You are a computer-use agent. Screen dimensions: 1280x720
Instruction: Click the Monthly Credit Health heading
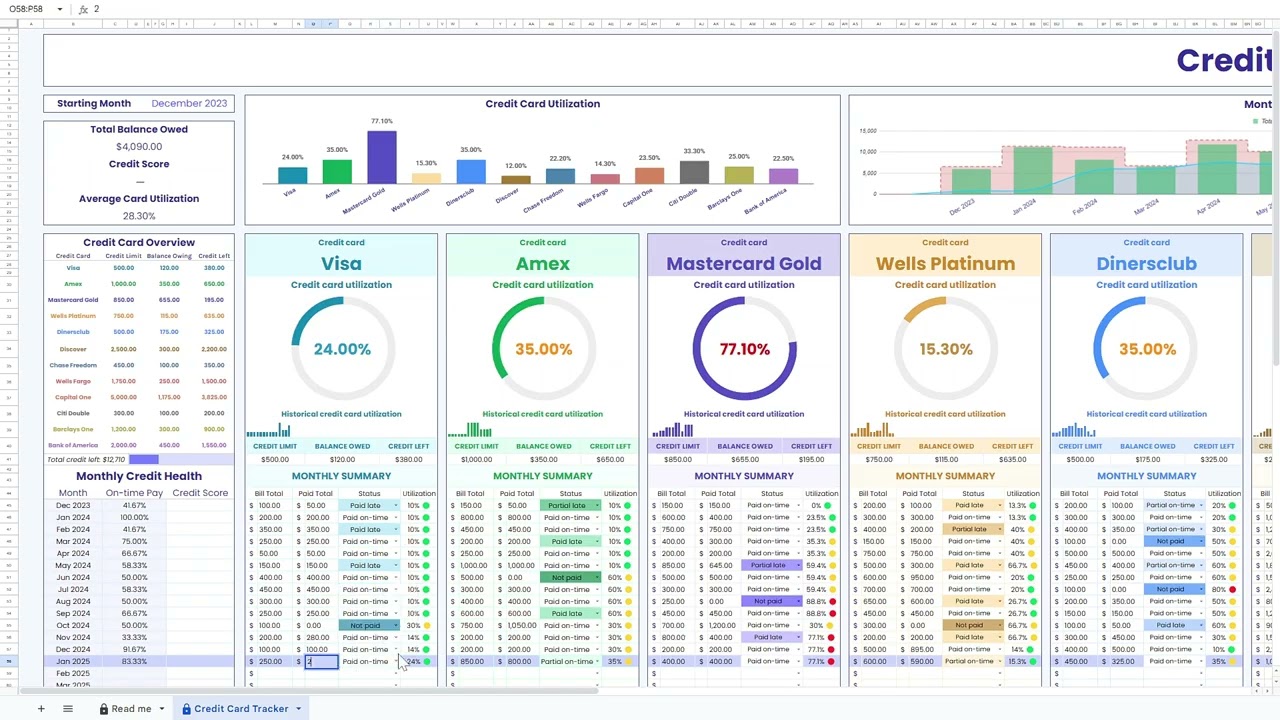pyautogui.click(x=139, y=476)
